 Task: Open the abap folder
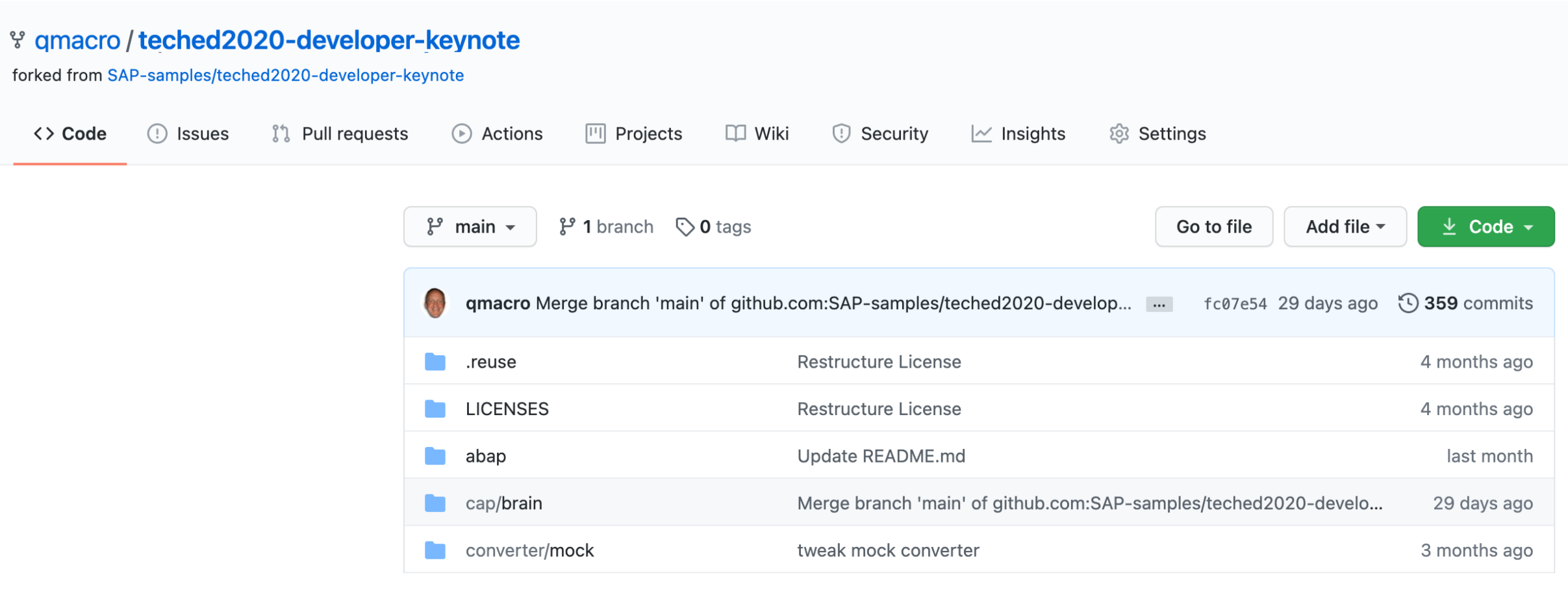486,457
